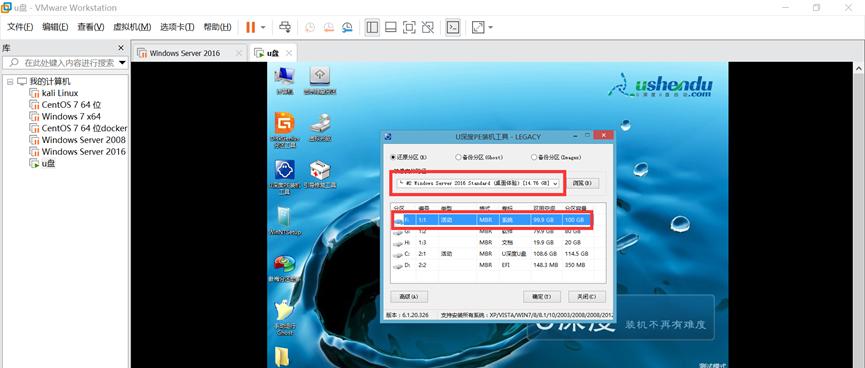Enter full screen mode icon

pos(409,27)
